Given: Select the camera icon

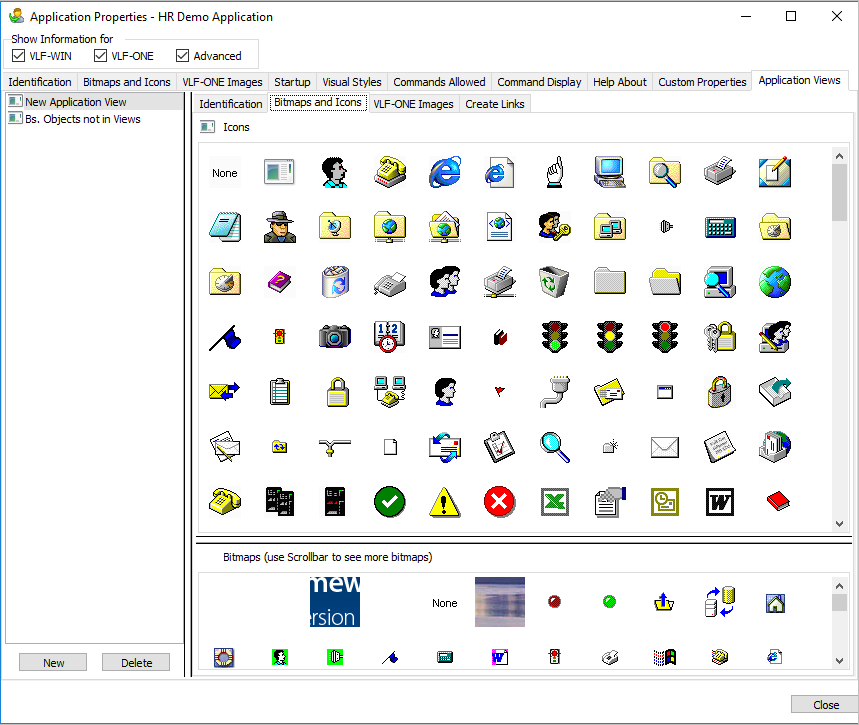Looking at the screenshot, I should point(335,337).
